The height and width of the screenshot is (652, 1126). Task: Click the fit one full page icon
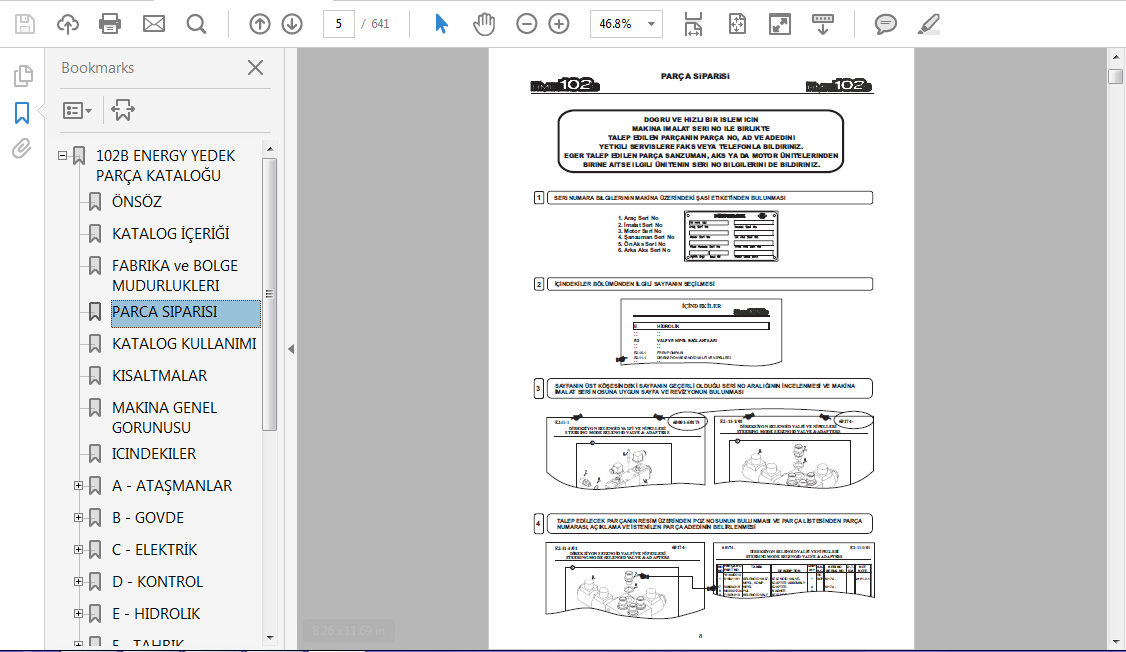[x=738, y=24]
